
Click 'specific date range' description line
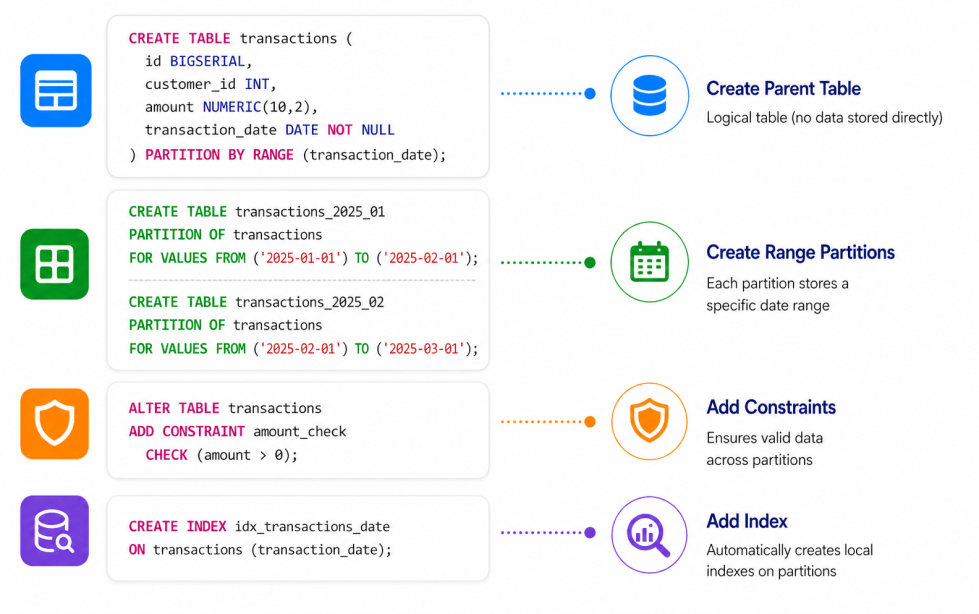click(768, 305)
